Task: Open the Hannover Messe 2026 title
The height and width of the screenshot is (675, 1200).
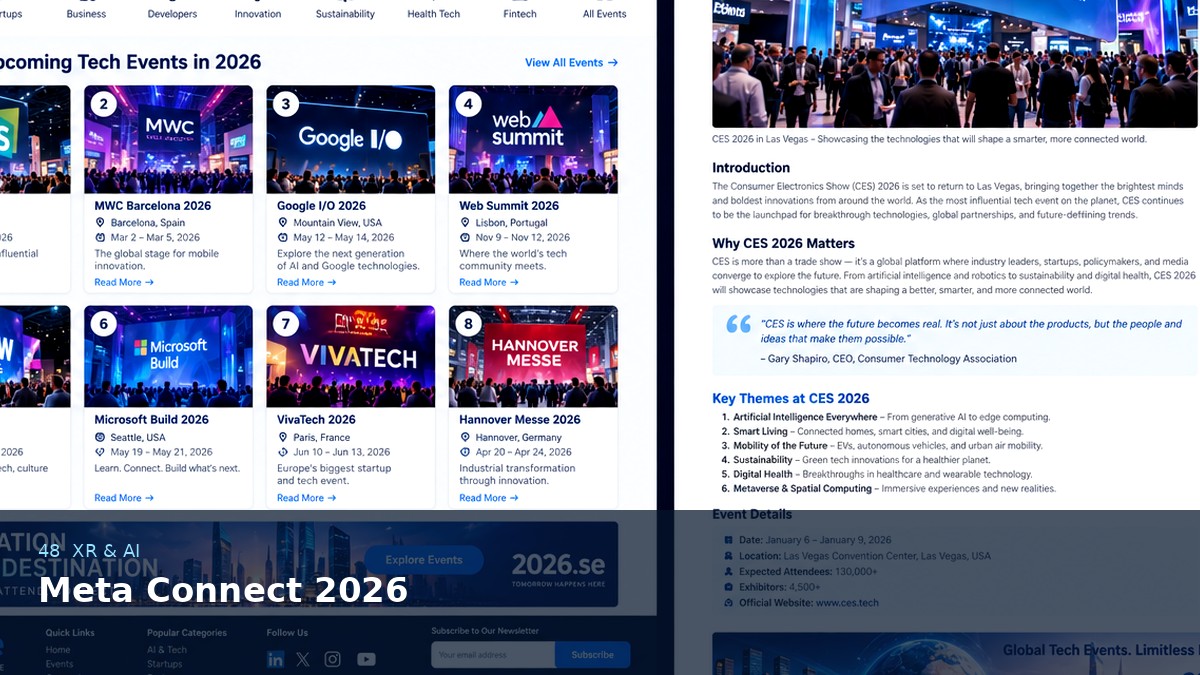Action: (x=520, y=420)
